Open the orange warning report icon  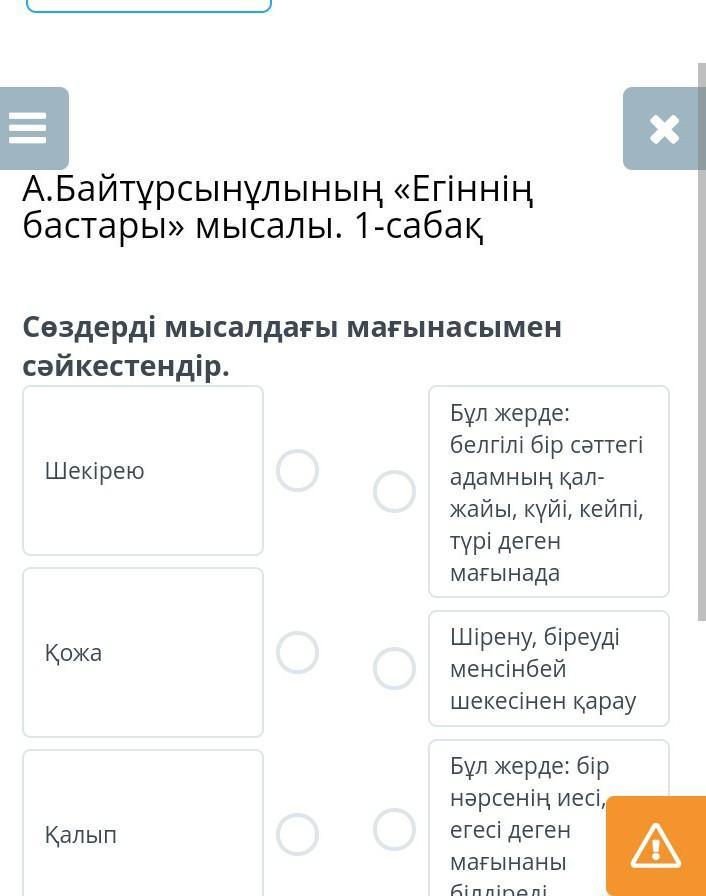[x=656, y=846]
